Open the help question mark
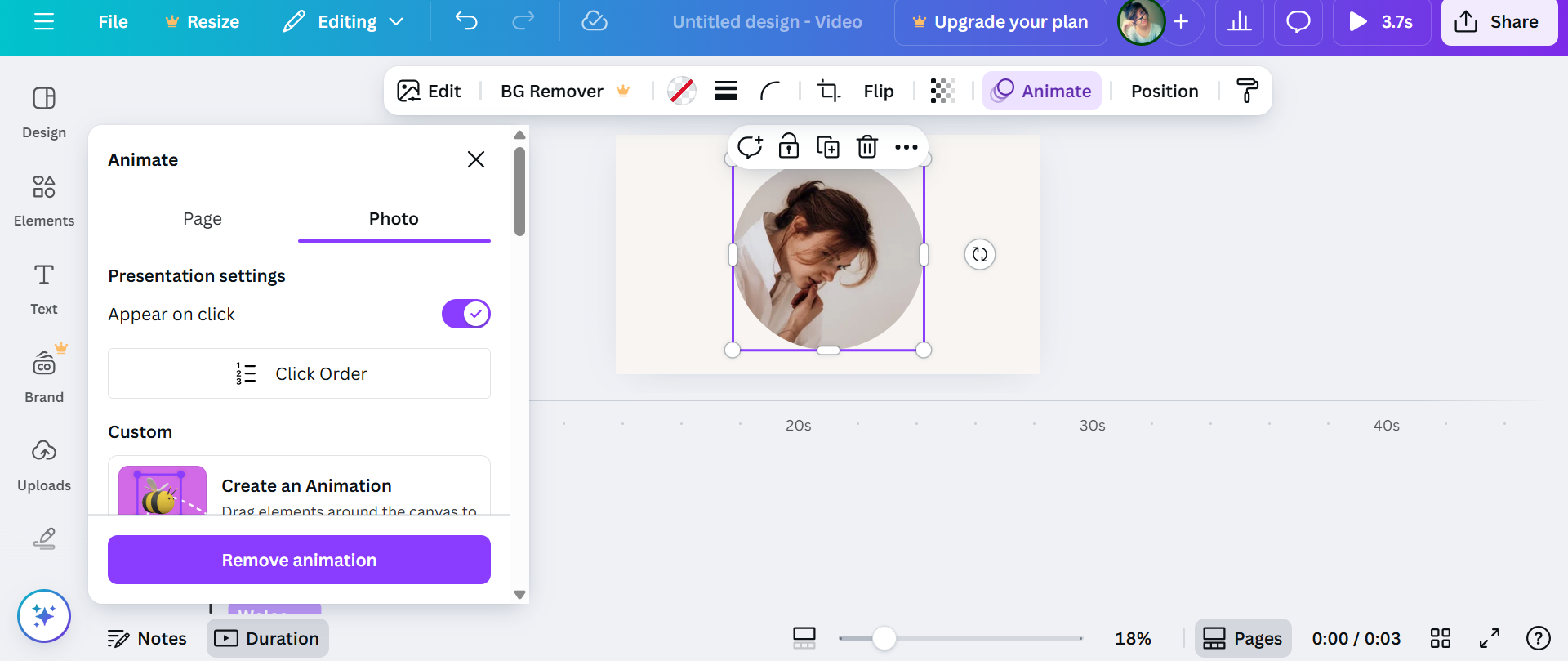Viewport: 1568px width, 661px height. coord(1539,638)
